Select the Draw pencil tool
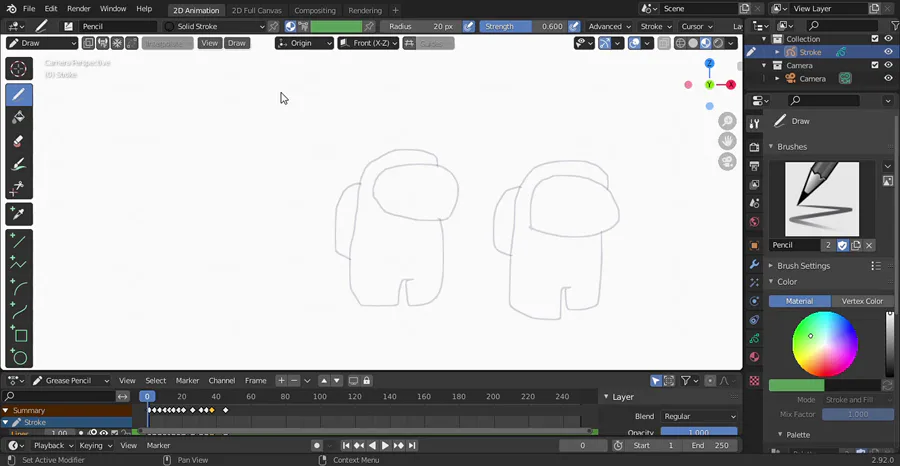Image resolution: width=900 pixels, height=466 pixels. 19,95
